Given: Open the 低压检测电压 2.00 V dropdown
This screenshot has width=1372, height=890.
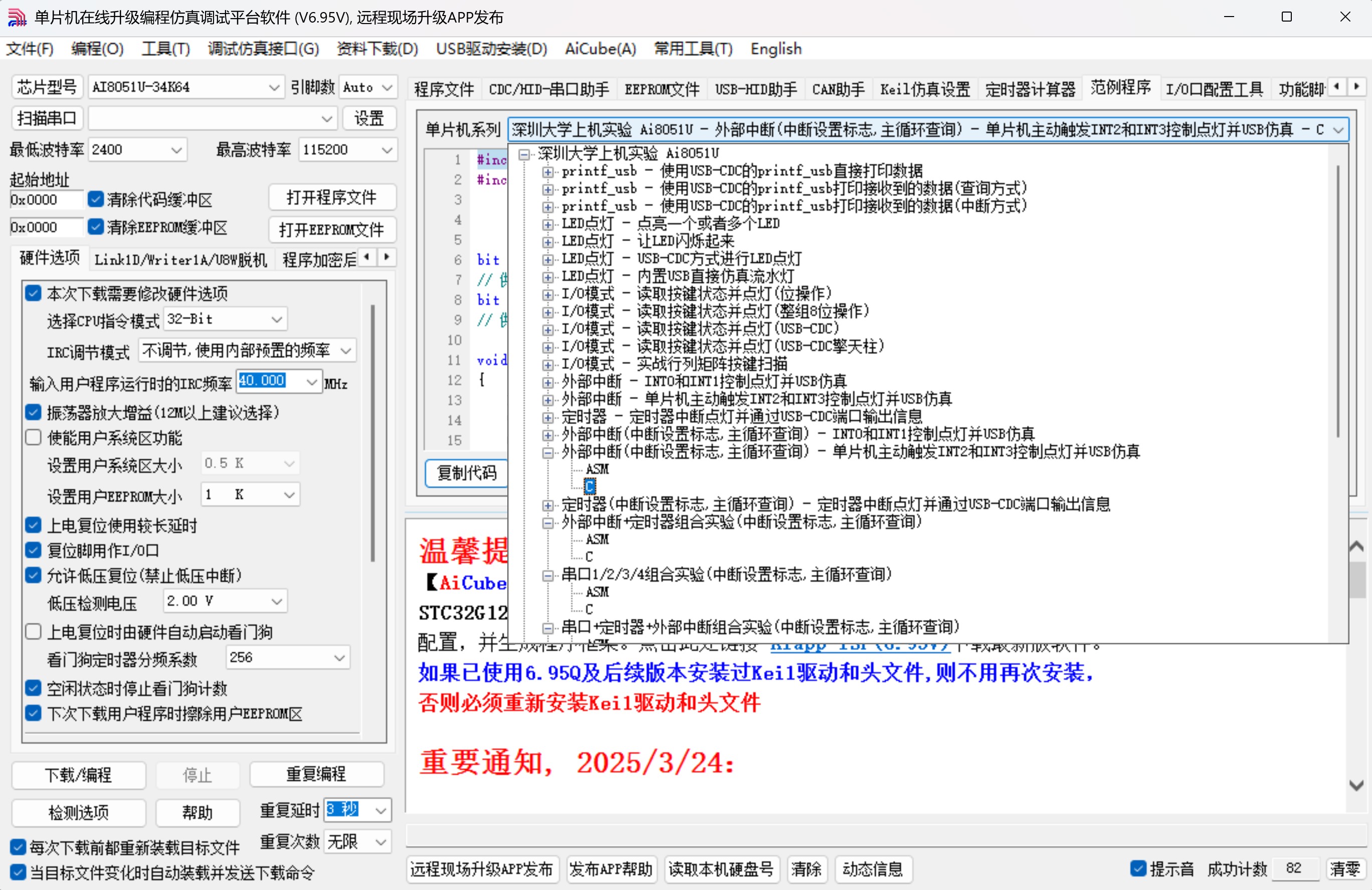Looking at the screenshot, I should coord(226,601).
